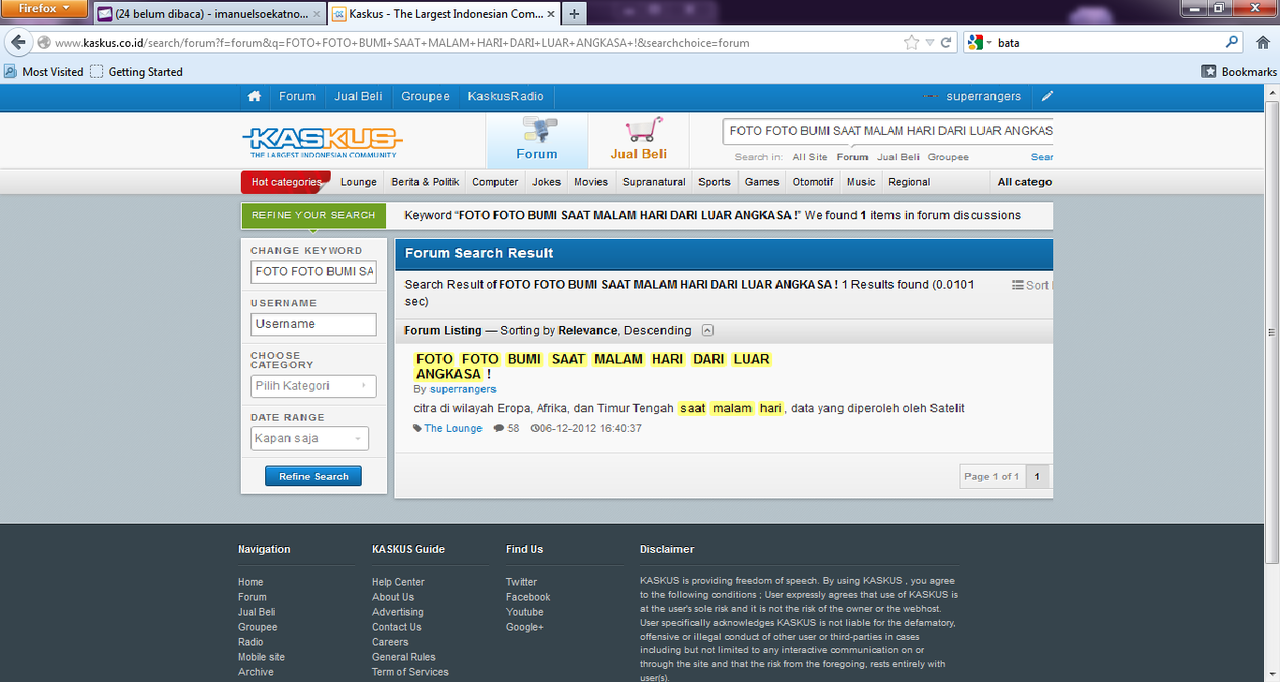Open Forum in the top navigation

[x=297, y=96]
